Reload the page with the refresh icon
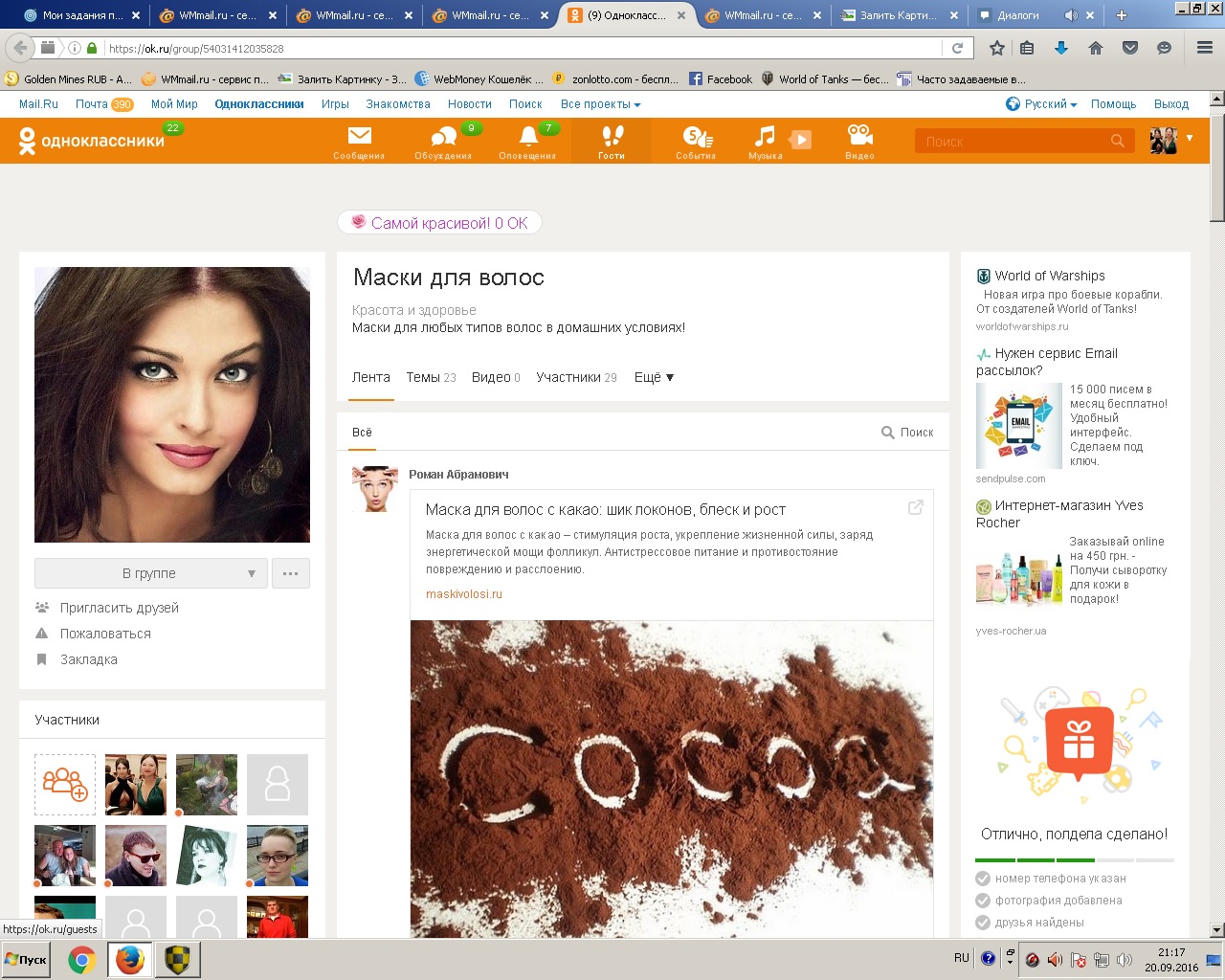The width and height of the screenshot is (1225, 980). (x=957, y=48)
